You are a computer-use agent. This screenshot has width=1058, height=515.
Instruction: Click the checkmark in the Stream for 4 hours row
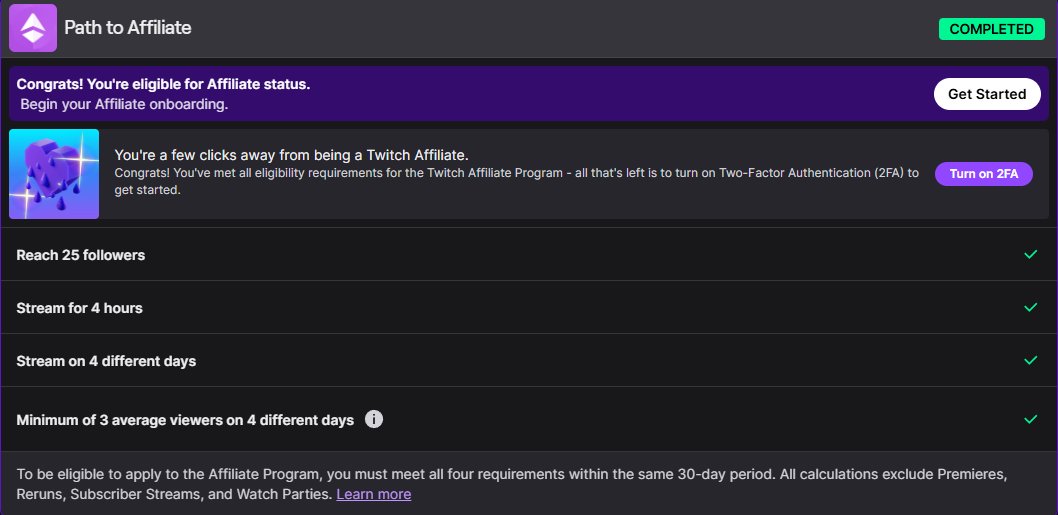1030,307
